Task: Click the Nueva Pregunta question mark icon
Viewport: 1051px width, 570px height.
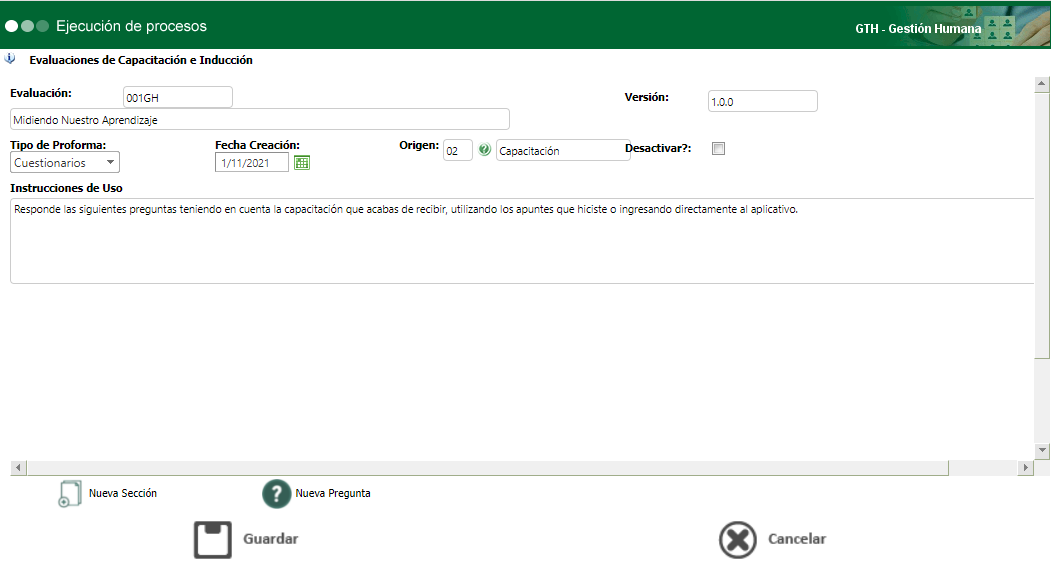Action: pos(276,494)
